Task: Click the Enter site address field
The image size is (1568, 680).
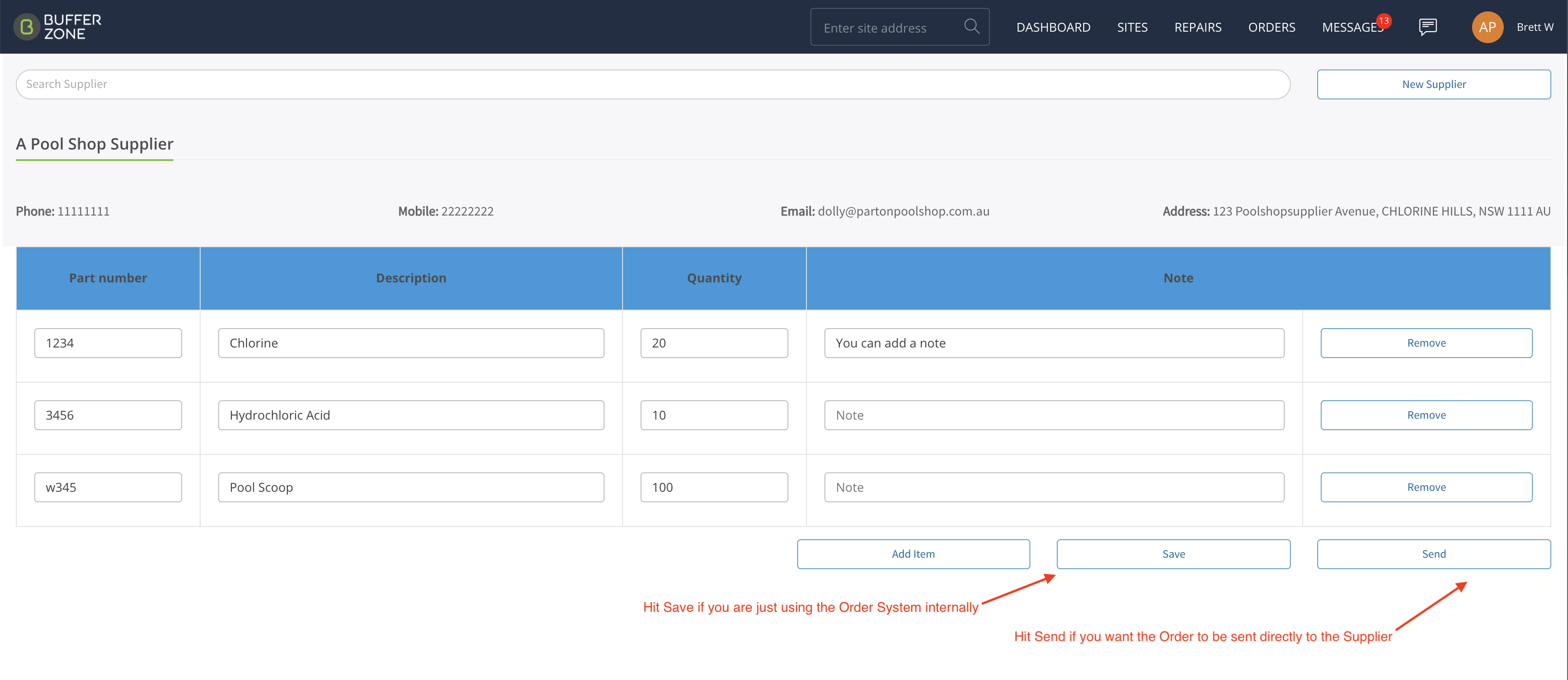Action: pos(889,27)
